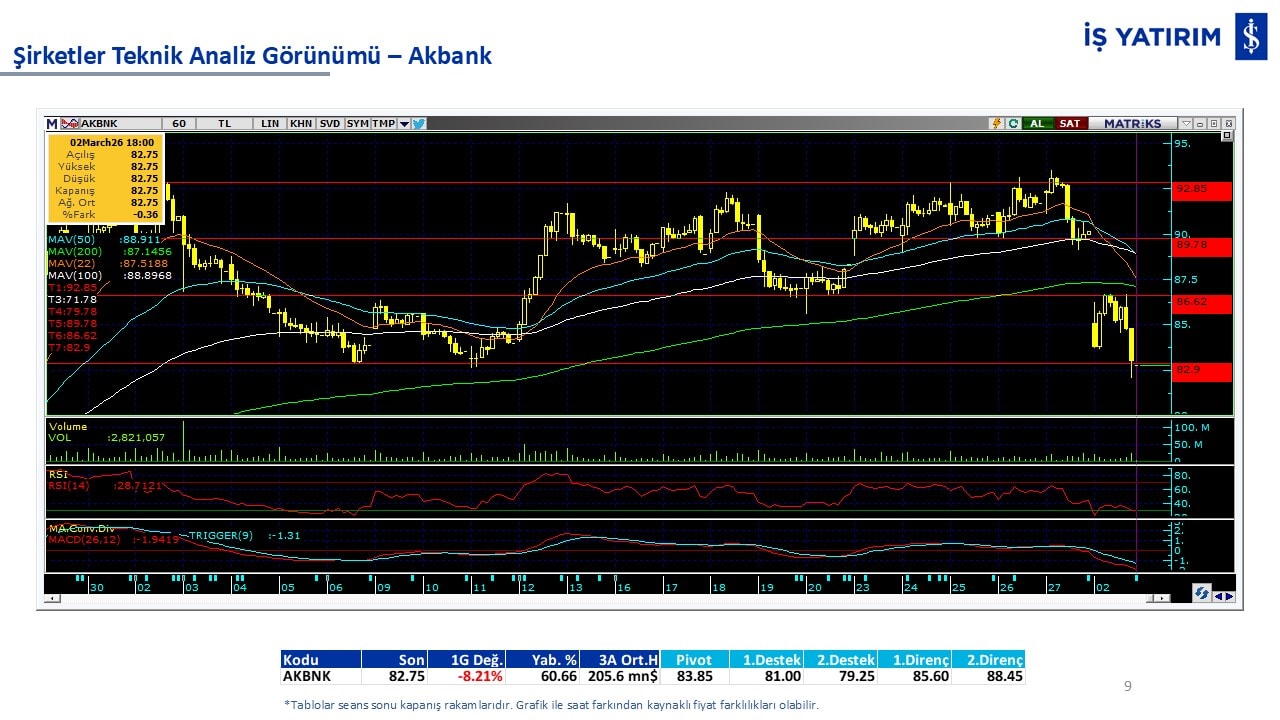Open the triangle menu next to MATRIKS
The image size is (1280, 720).
pyautogui.click(x=1185, y=124)
